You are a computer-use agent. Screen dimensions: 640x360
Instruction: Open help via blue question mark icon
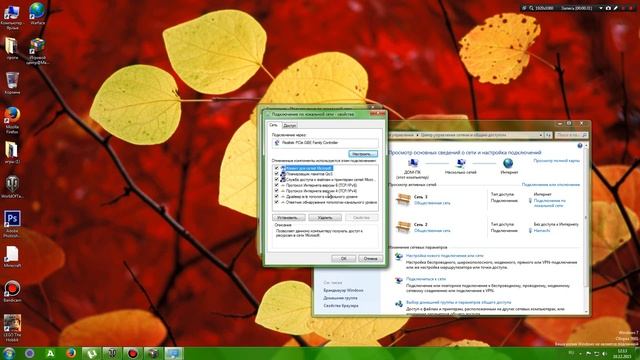[x=580, y=146]
